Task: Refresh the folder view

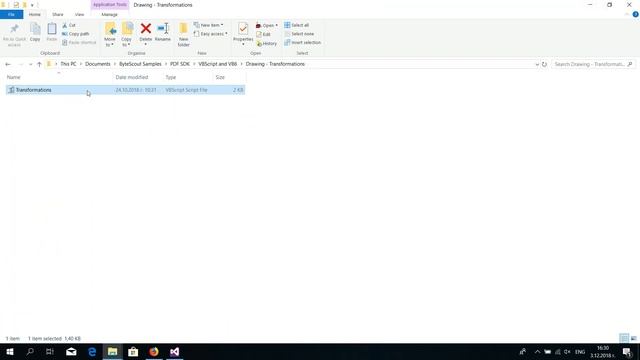Action: pyautogui.click(x=544, y=64)
